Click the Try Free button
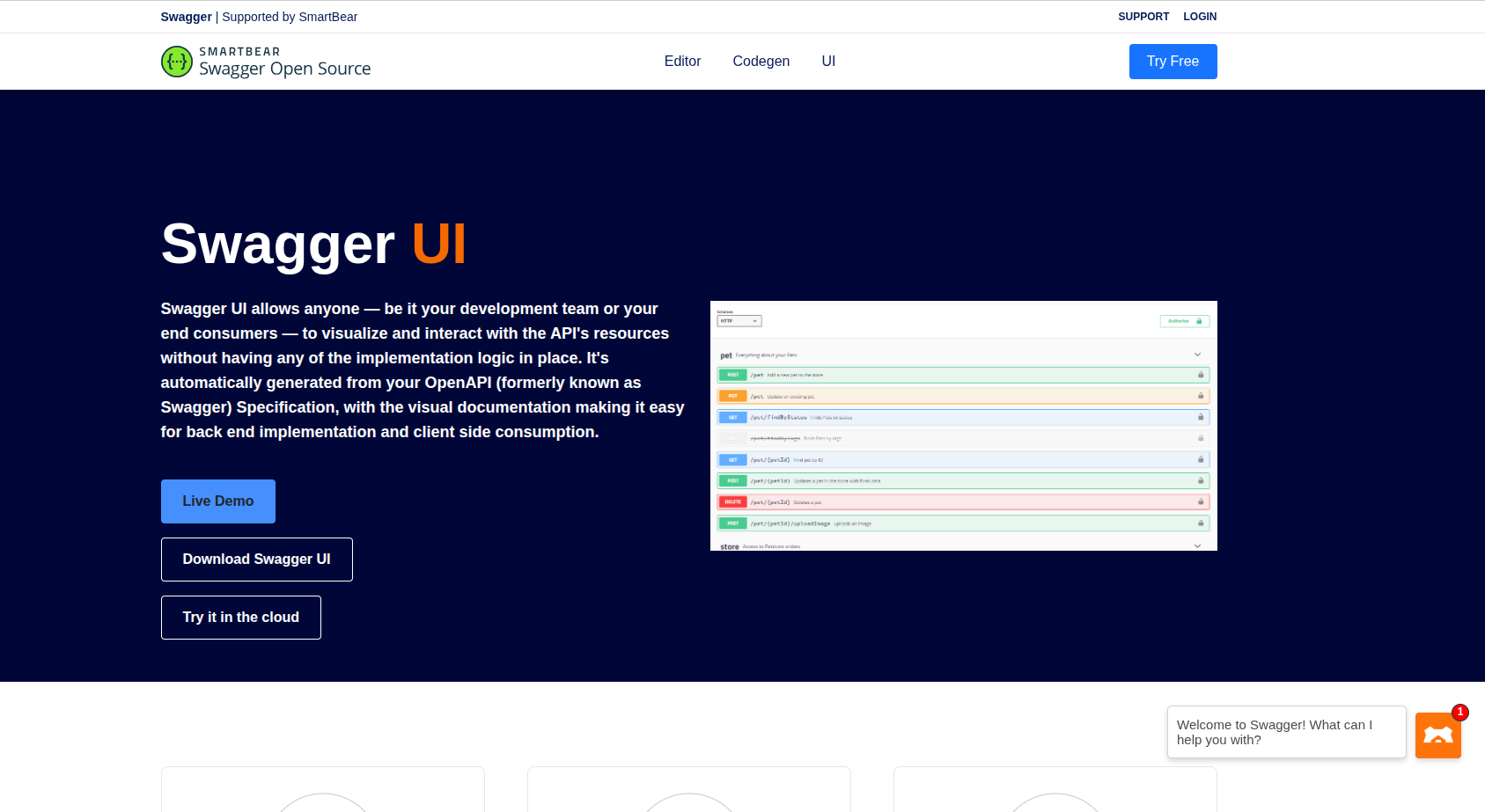This screenshot has height=812, width=1485. coord(1173,62)
